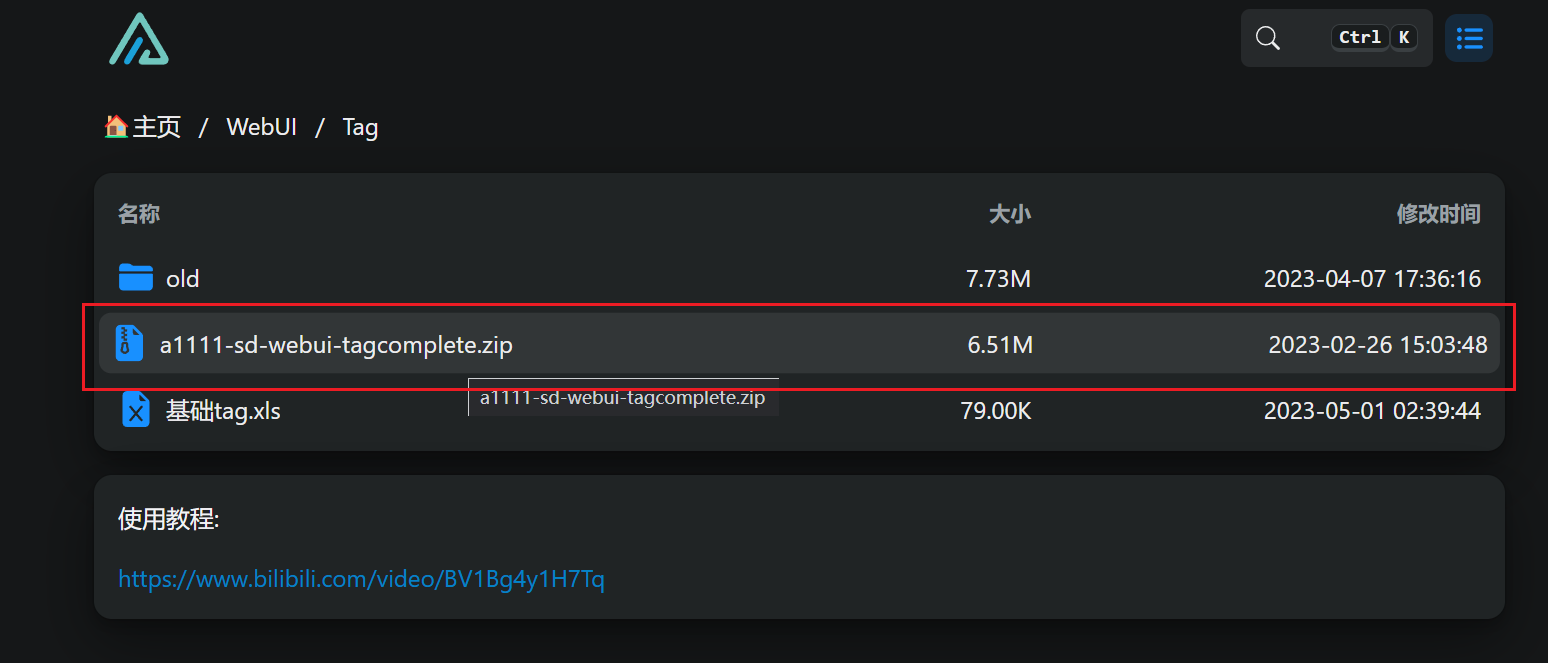Open the a1111-sd-webui-tagcomplete.zip file name

(x=336, y=345)
